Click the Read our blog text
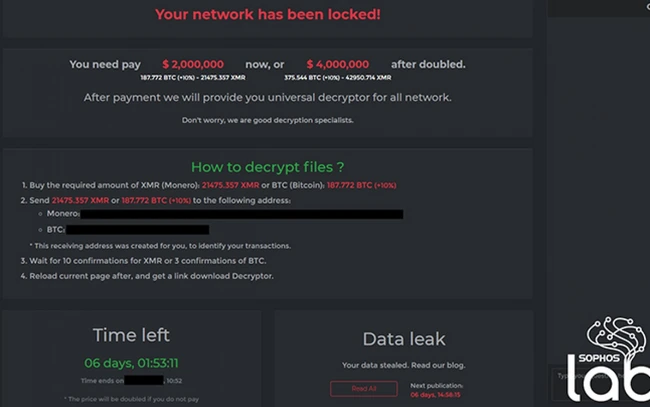The height and width of the screenshot is (407, 650). click(438, 365)
